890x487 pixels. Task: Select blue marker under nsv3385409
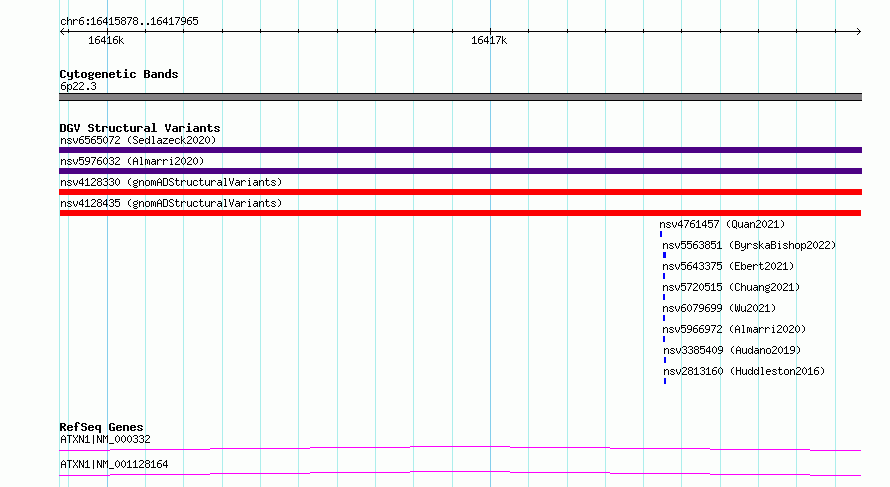click(665, 360)
